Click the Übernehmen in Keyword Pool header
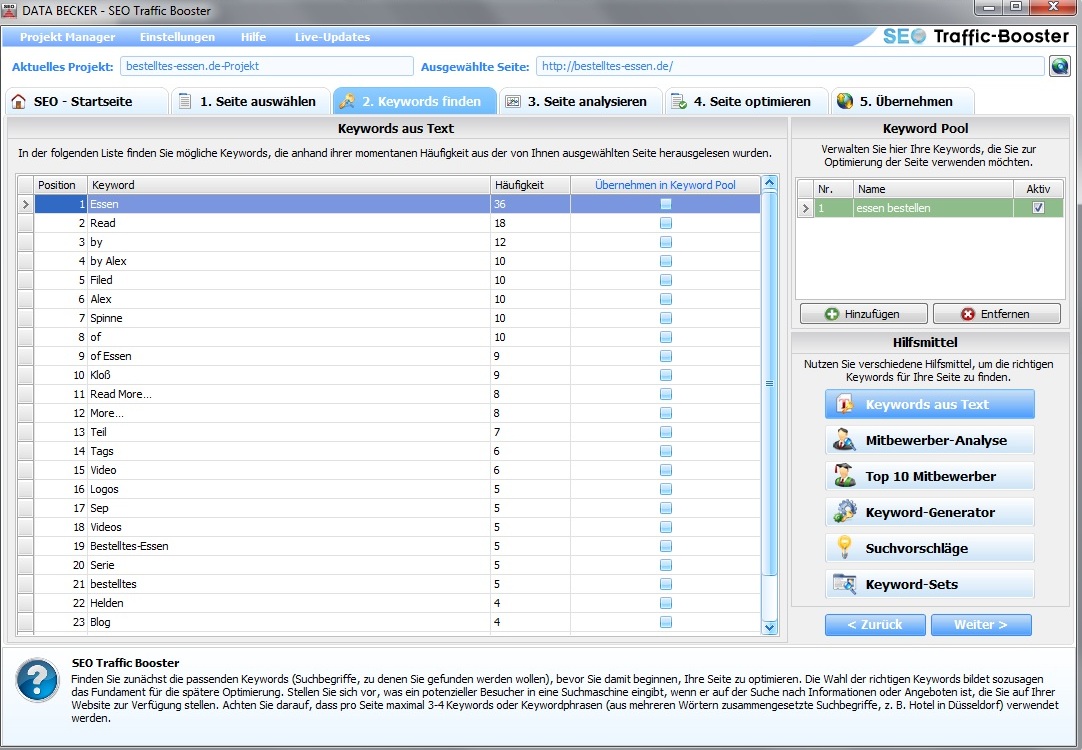 coord(665,185)
